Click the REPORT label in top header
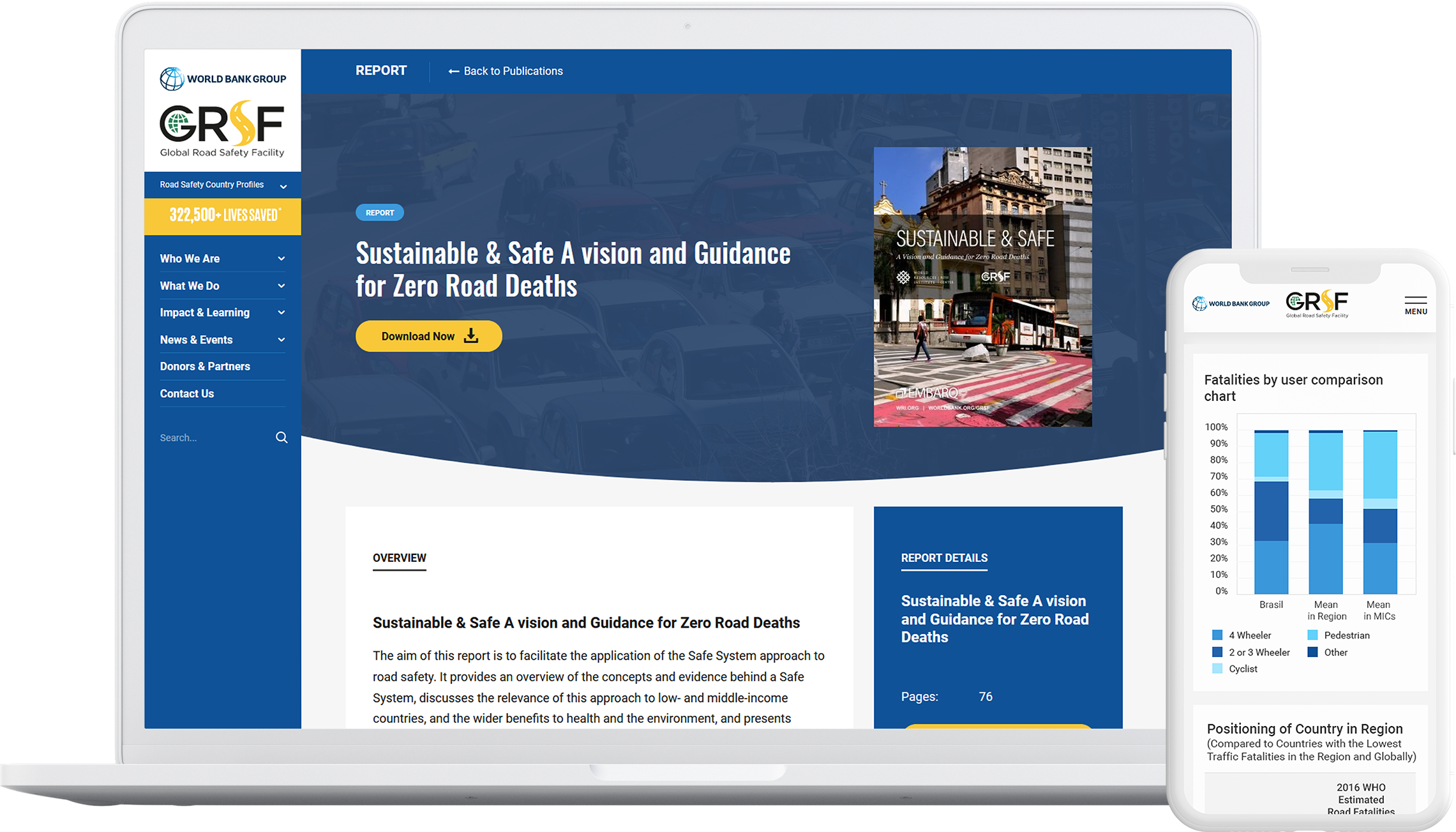This screenshot has width=1456, height=832. [381, 71]
